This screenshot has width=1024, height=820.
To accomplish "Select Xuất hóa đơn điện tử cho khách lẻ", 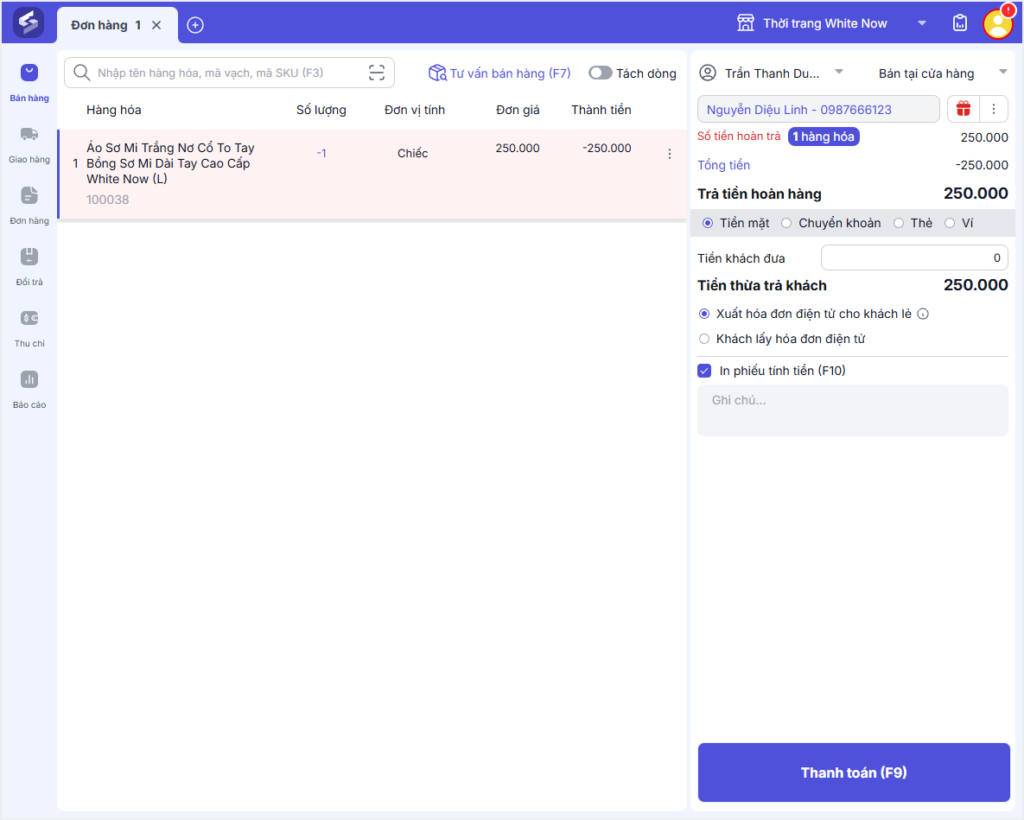I will click(704, 314).
